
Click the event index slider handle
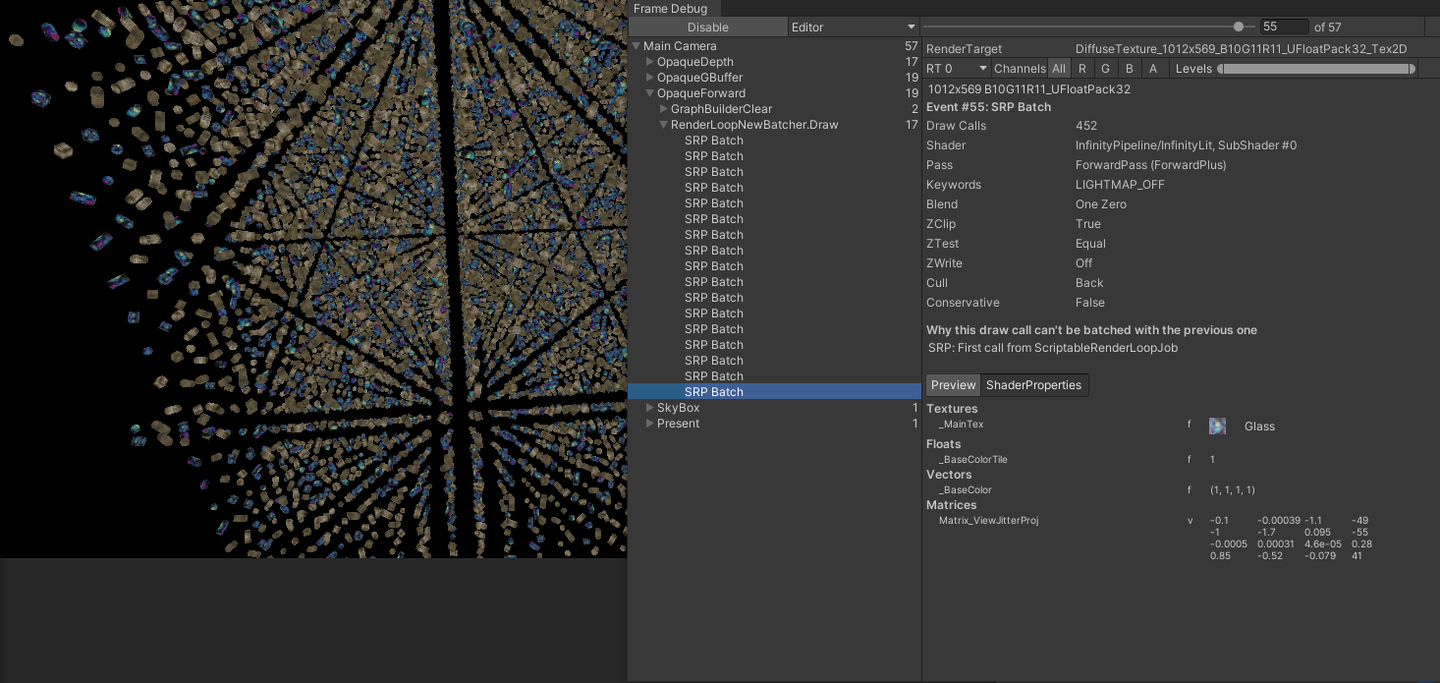[1239, 27]
